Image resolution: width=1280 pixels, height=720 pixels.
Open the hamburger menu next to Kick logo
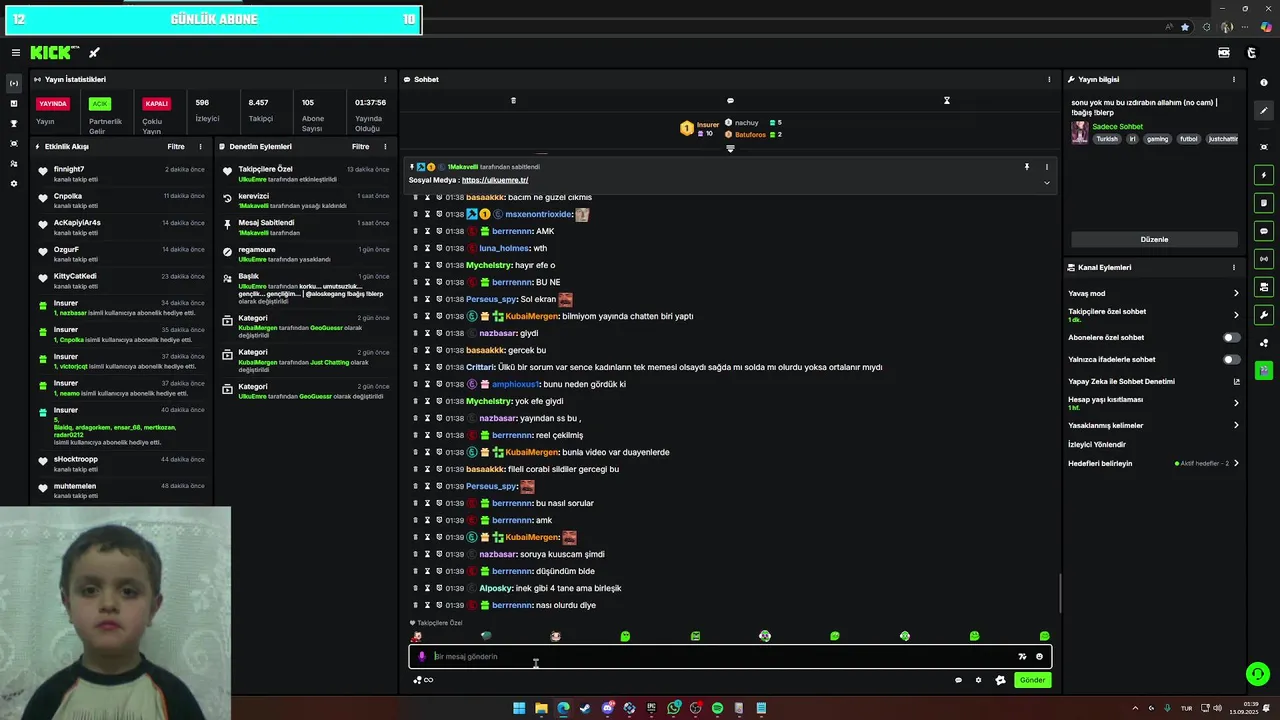coord(15,53)
